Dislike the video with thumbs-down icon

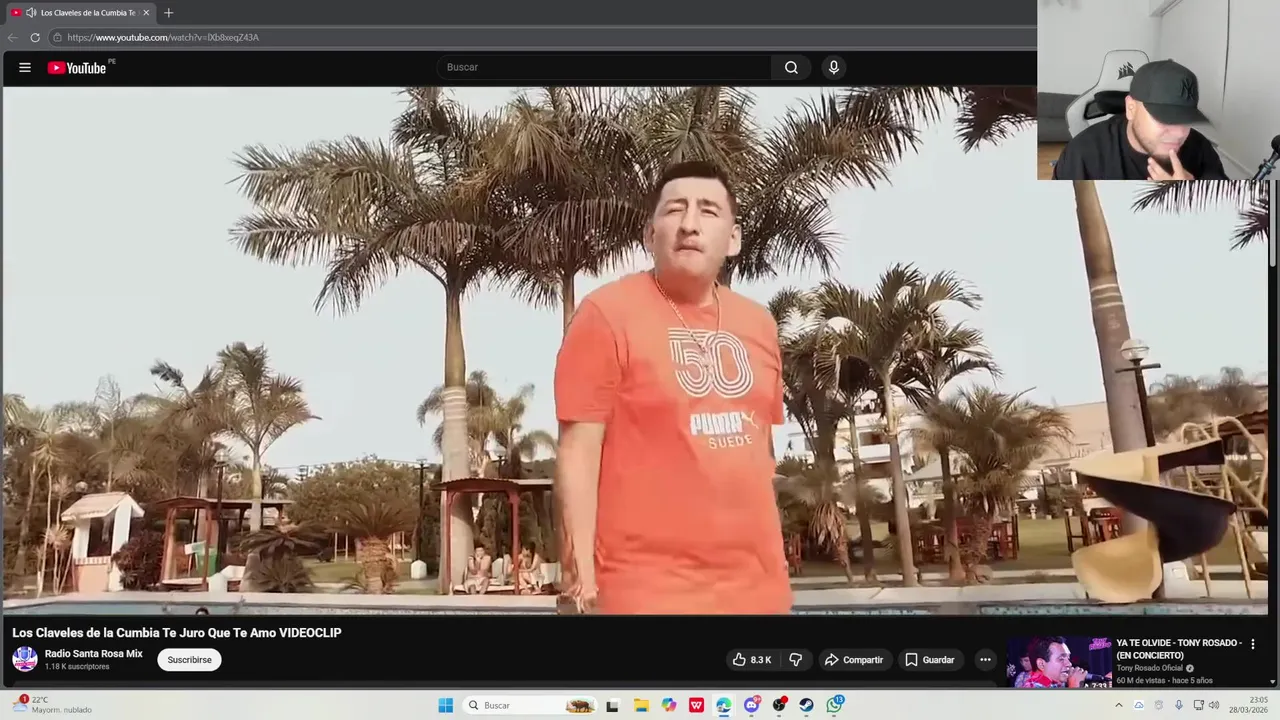796,660
